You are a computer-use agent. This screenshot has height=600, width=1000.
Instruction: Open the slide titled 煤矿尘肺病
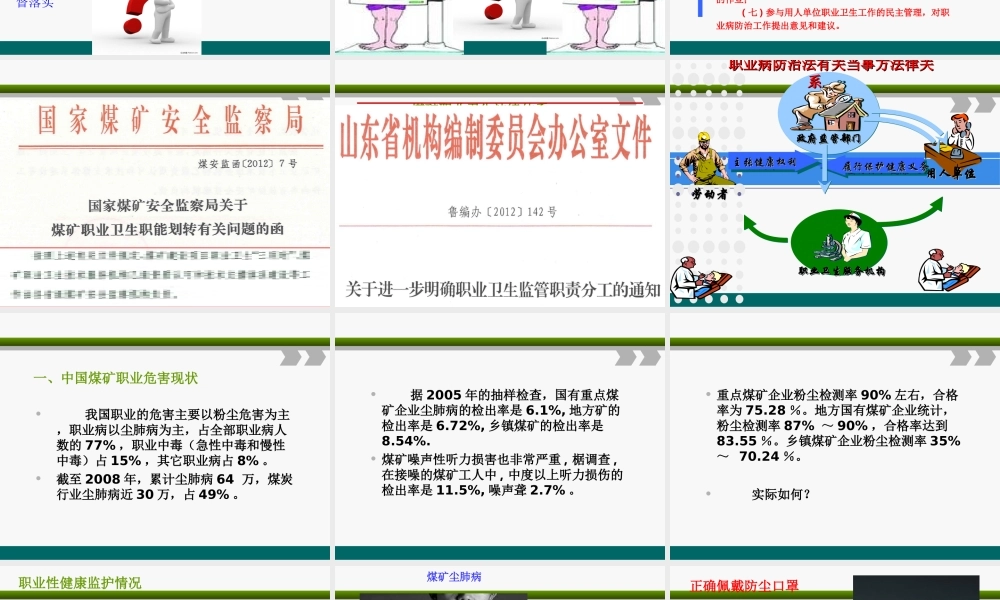click(x=500, y=583)
